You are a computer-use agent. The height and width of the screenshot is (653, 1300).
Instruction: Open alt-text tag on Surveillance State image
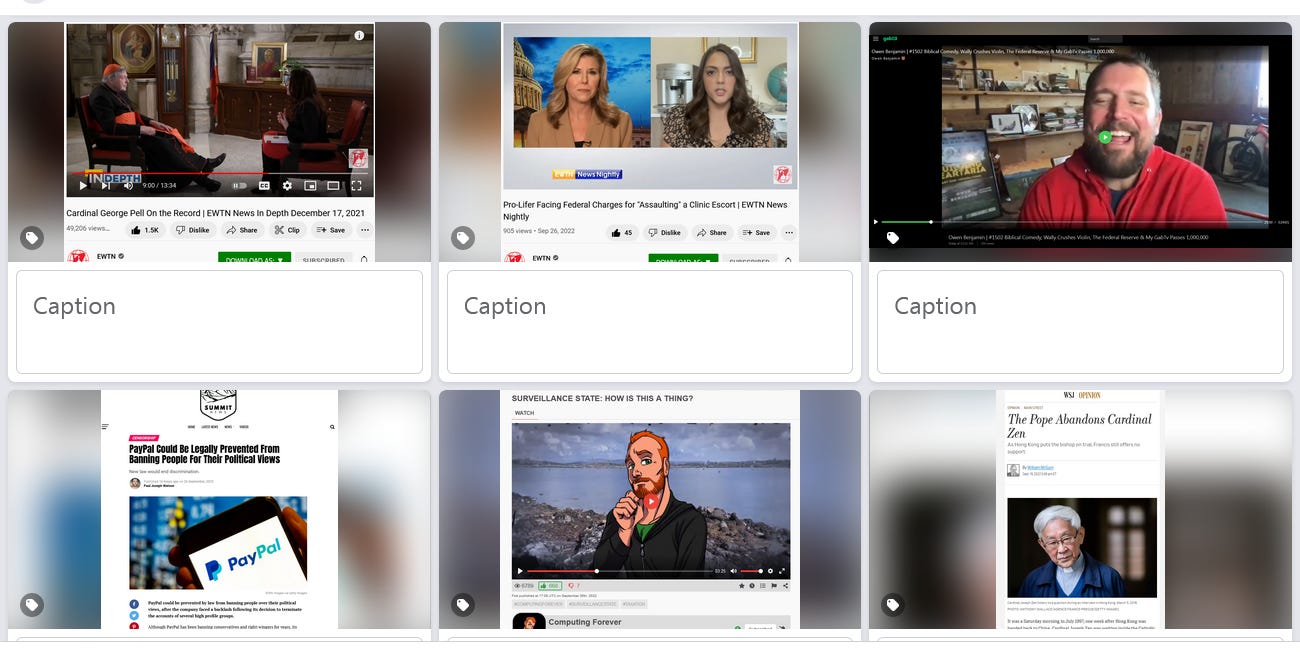[x=462, y=605]
